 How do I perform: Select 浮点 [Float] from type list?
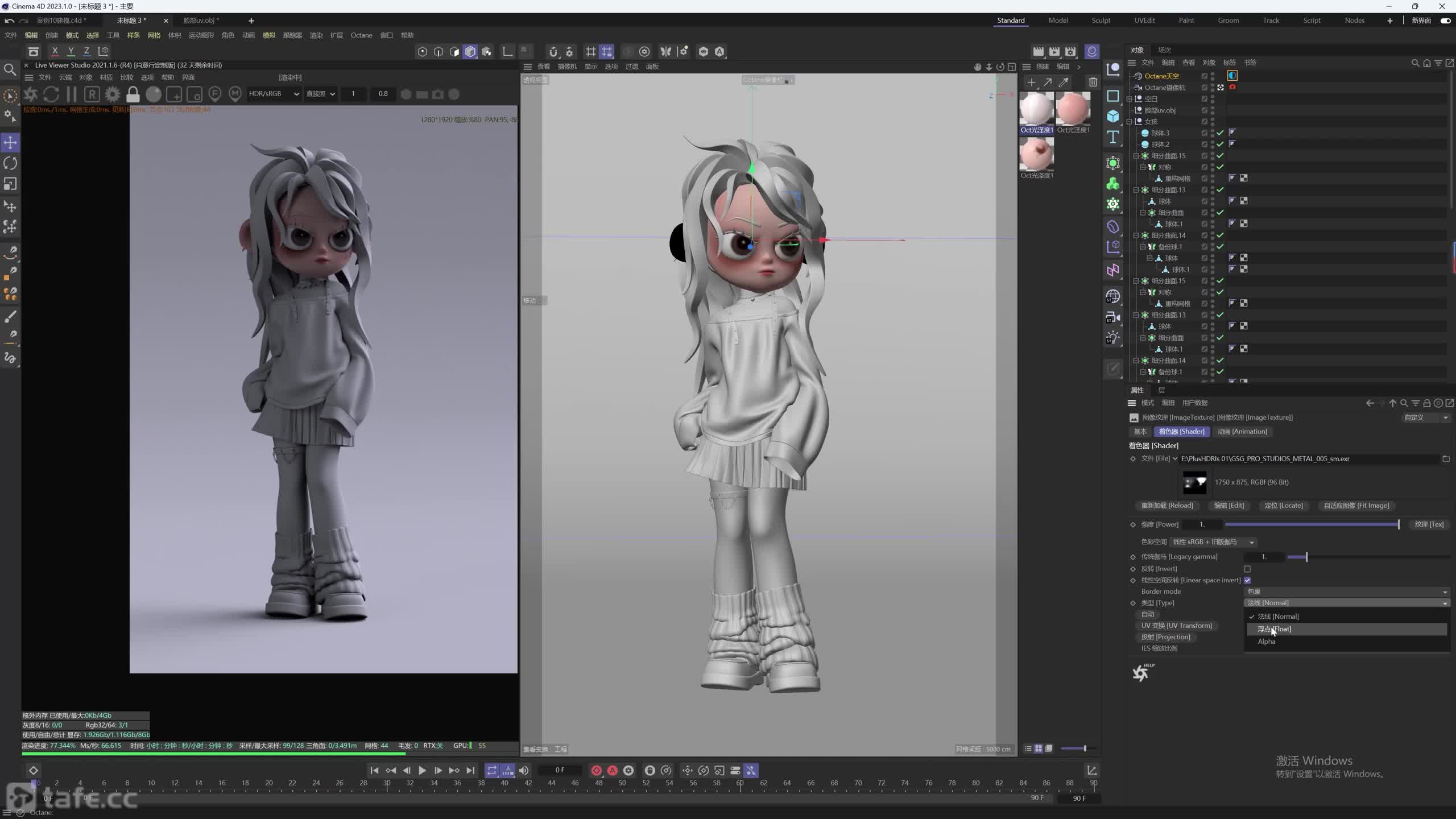[x=1347, y=629]
